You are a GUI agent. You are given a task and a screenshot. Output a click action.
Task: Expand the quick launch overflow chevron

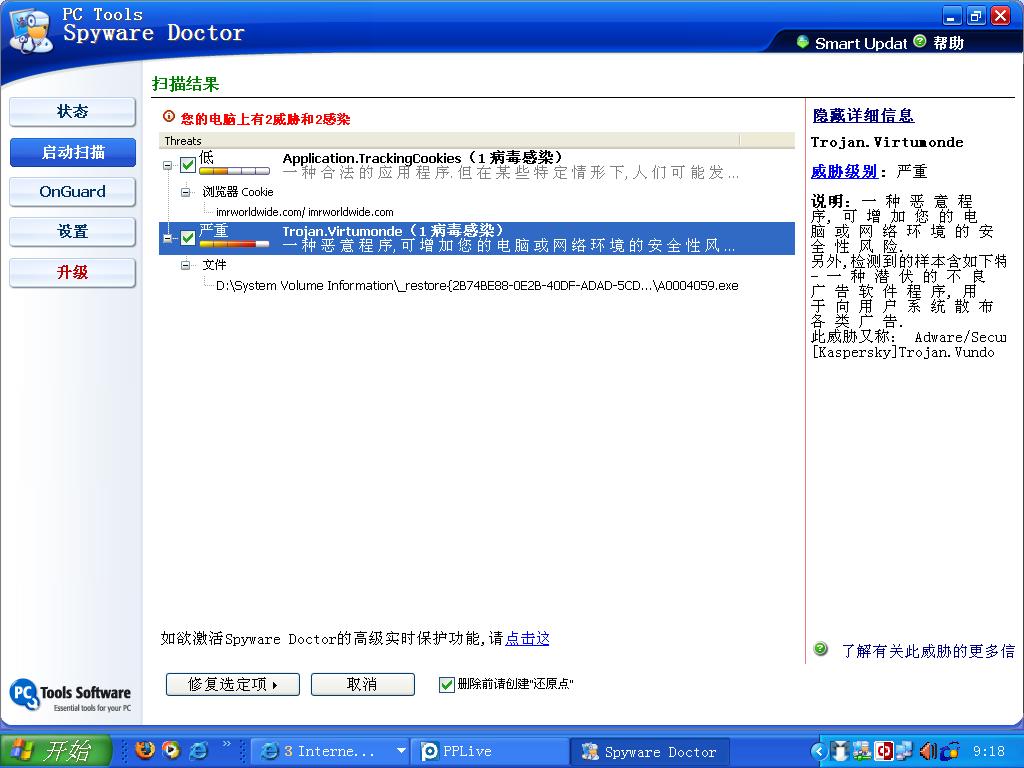(227, 744)
